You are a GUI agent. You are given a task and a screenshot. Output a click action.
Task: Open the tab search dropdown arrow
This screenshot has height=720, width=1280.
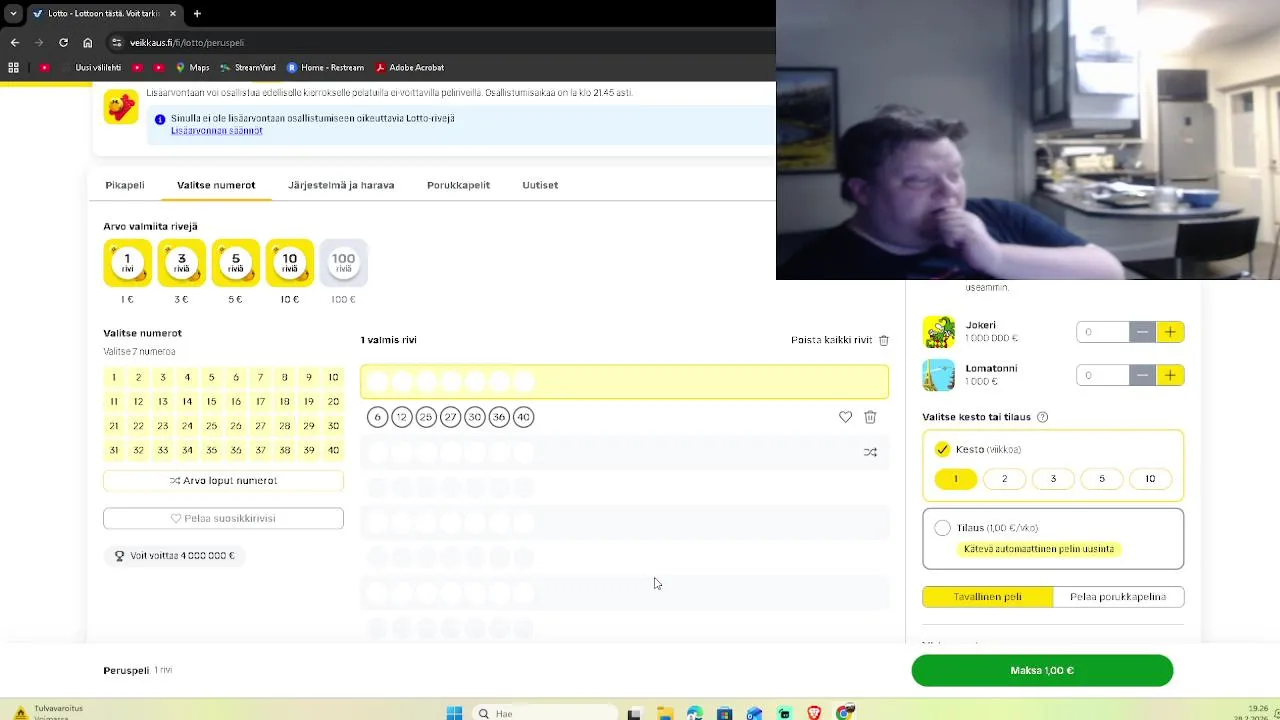pos(13,14)
